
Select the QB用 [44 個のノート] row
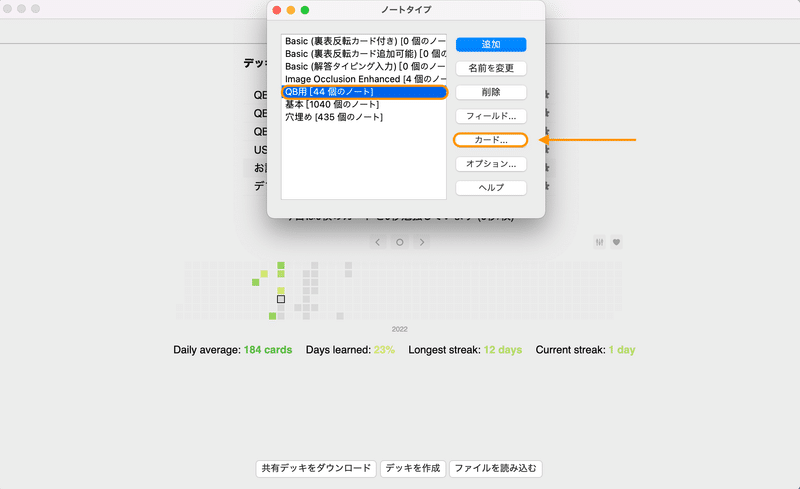coord(364,92)
